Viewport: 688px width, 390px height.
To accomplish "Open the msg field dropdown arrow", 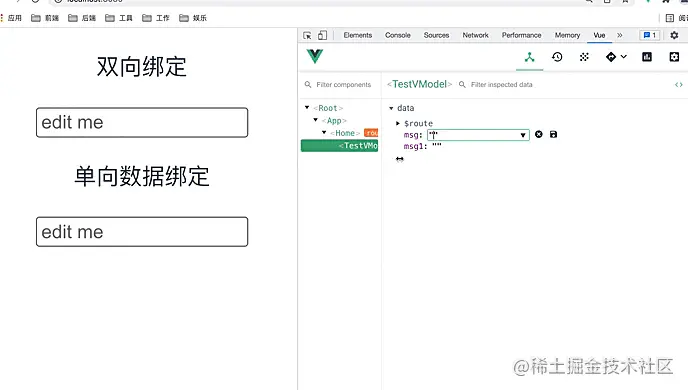I will click(x=523, y=135).
